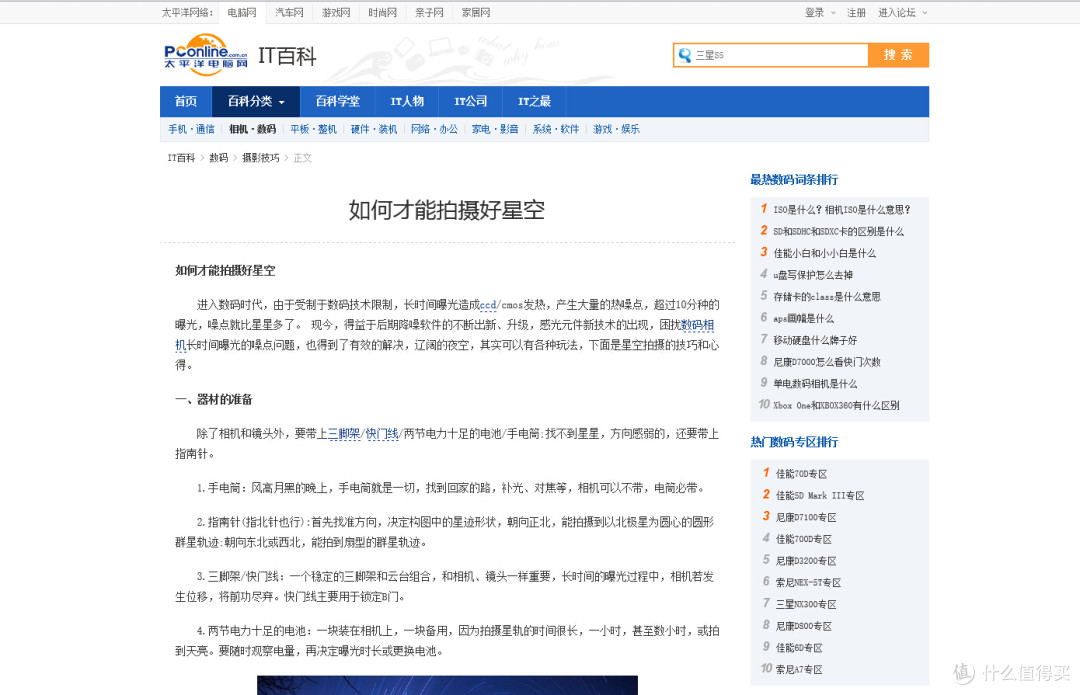Open 'SD和SDHC和SDXC卡的区别是什么' entry
The image size is (1080, 695).
click(838, 231)
